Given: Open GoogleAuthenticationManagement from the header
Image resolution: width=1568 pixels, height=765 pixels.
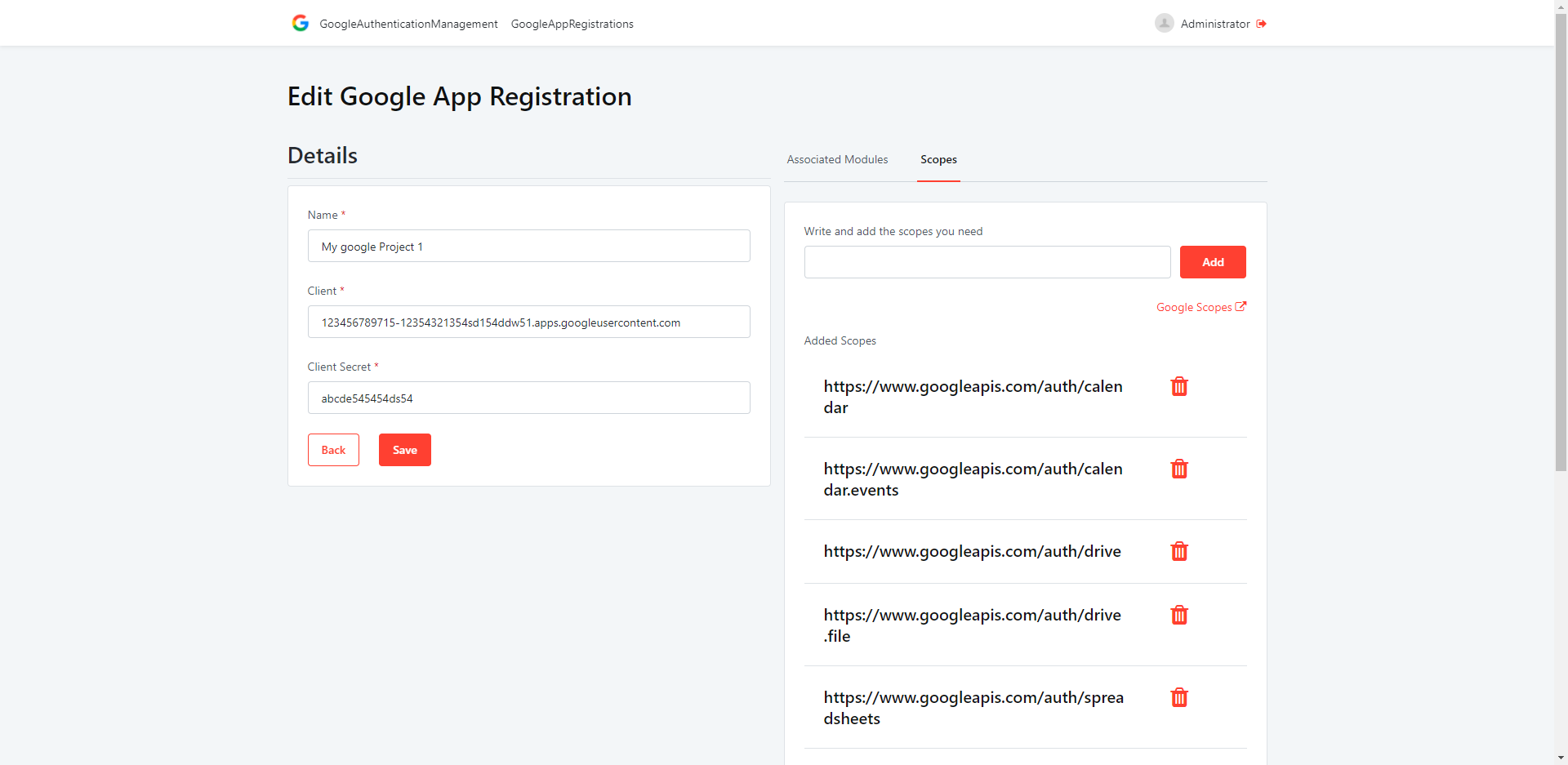Looking at the screenshot, I should tap(408, 24).
